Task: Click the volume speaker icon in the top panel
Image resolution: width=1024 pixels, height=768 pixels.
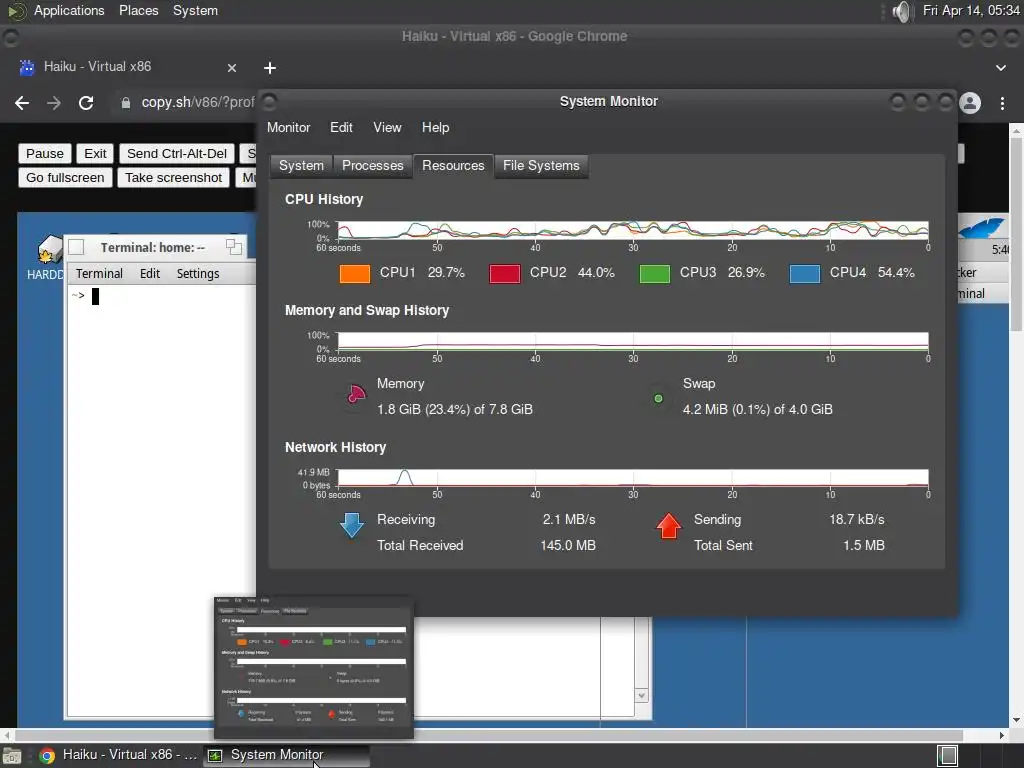Action: (x=901, y=11)
